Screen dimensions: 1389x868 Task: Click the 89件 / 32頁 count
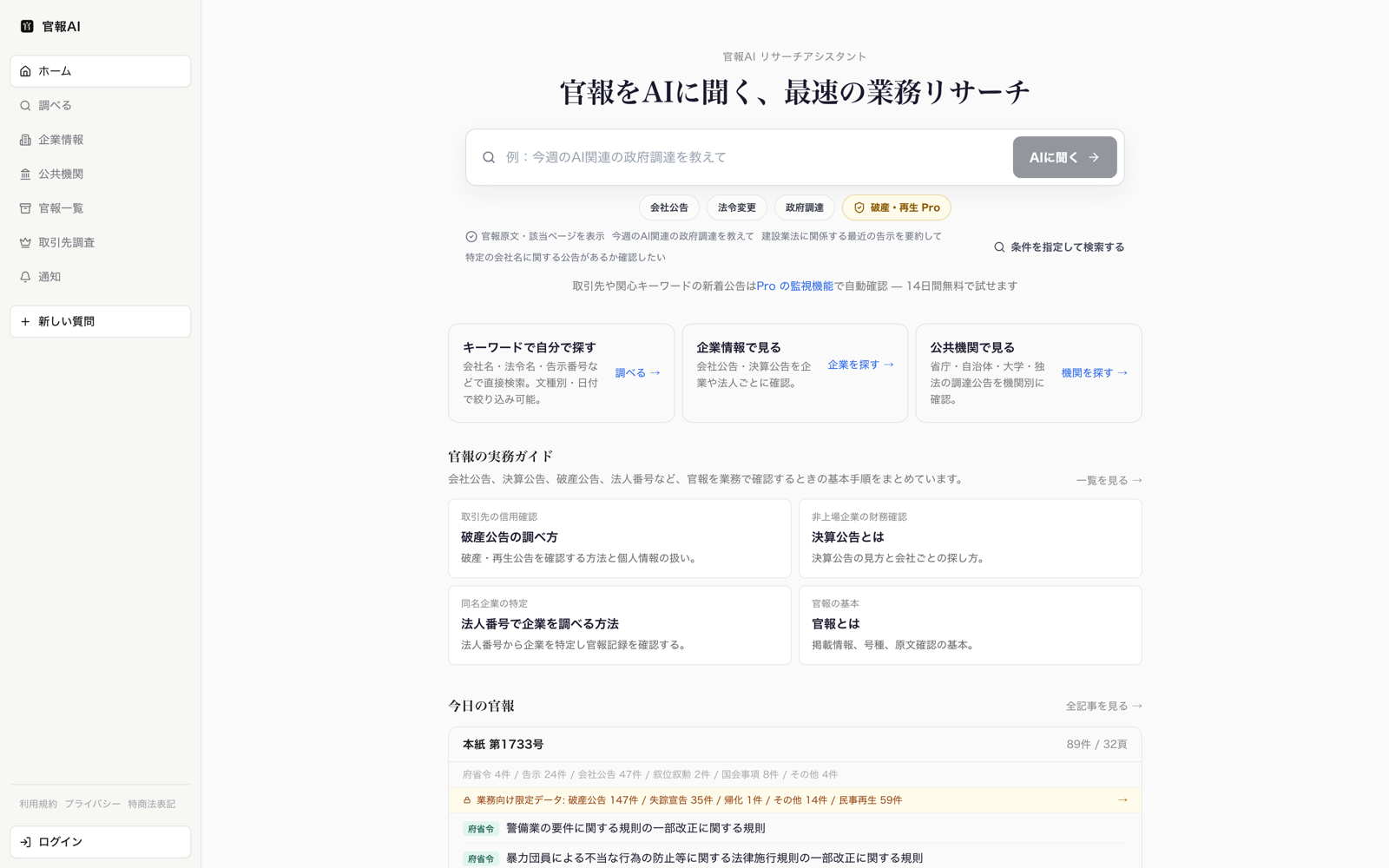coord(1096,745)
